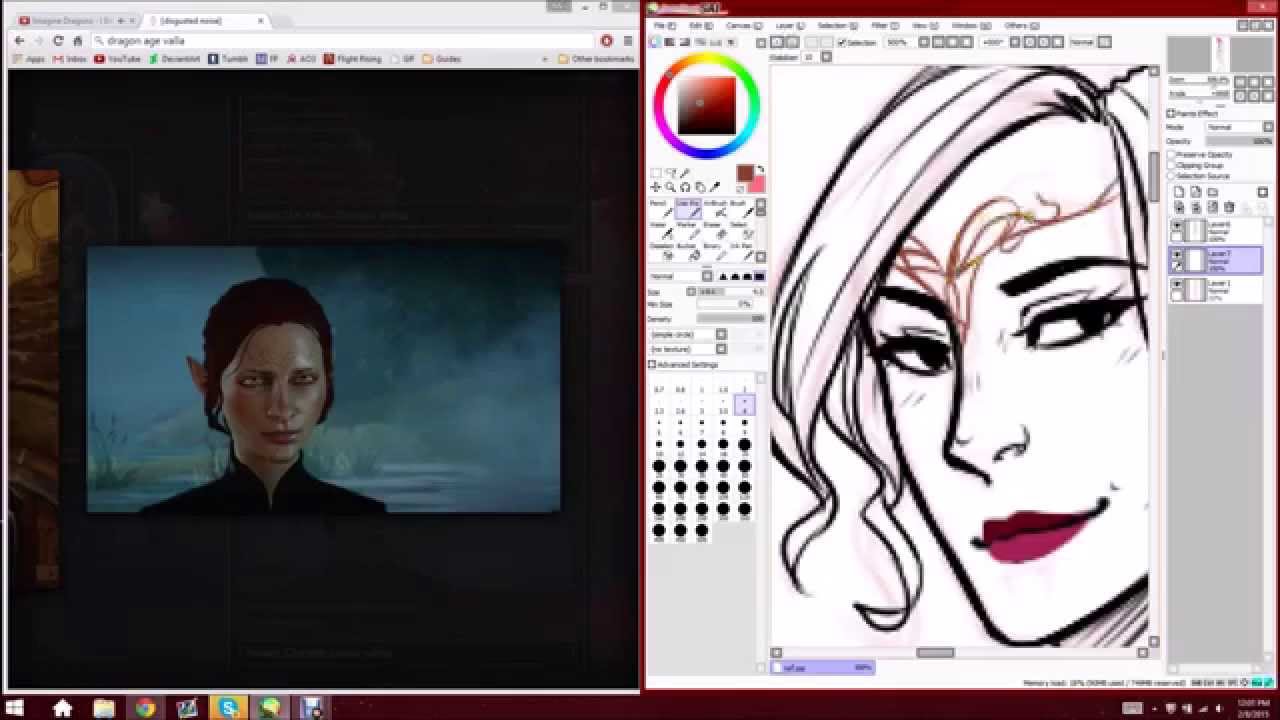This screenshot has width=1280, height=720.
Task: Select the Pencil tool in SAI
Action: pyautogui.click(x=660, y=209)
